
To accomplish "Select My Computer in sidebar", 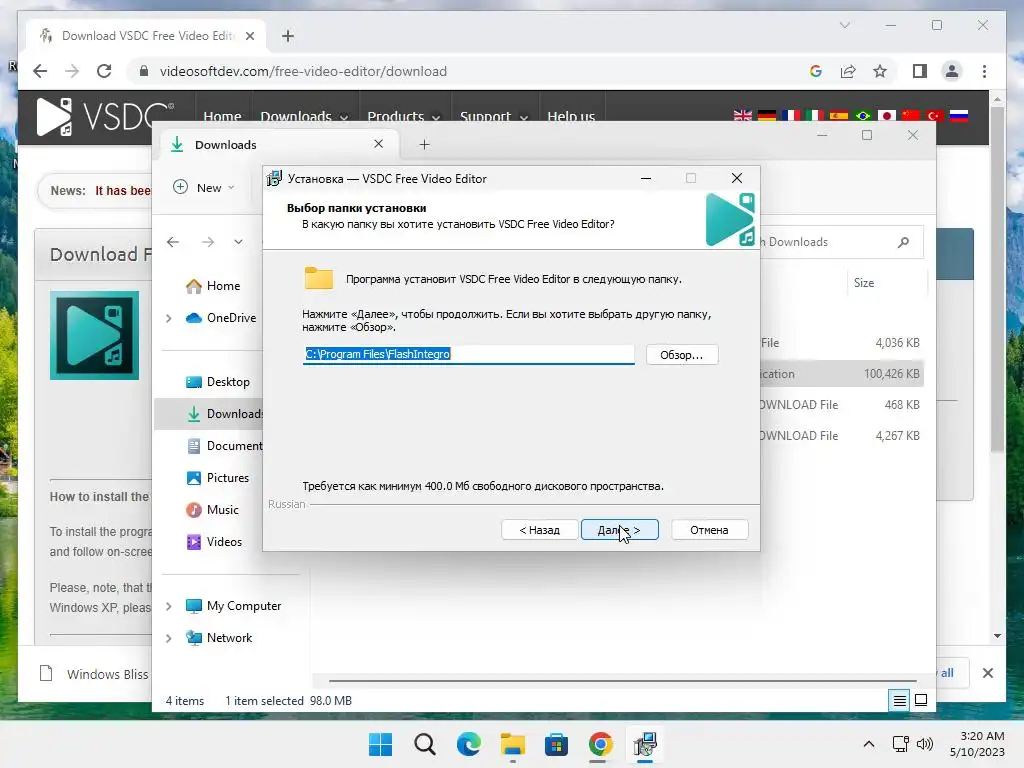I will click(x=233, y=606).
